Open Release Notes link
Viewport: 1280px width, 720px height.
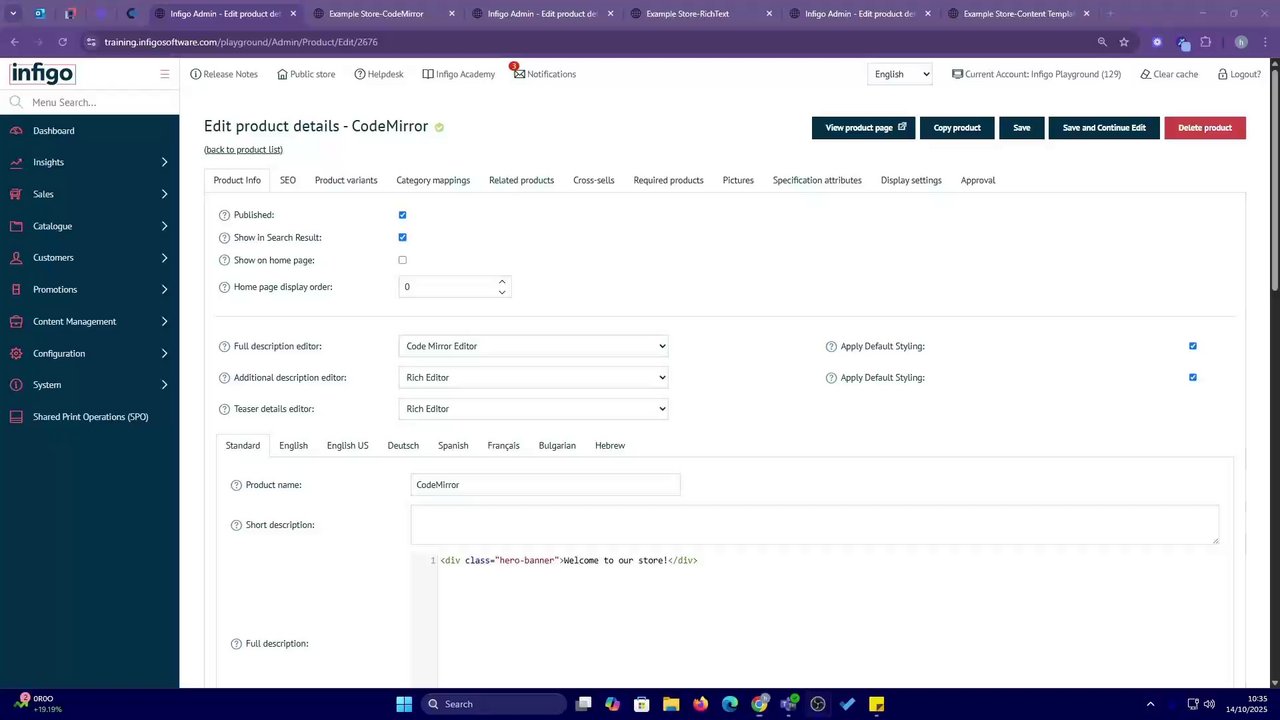coord(223,74)
